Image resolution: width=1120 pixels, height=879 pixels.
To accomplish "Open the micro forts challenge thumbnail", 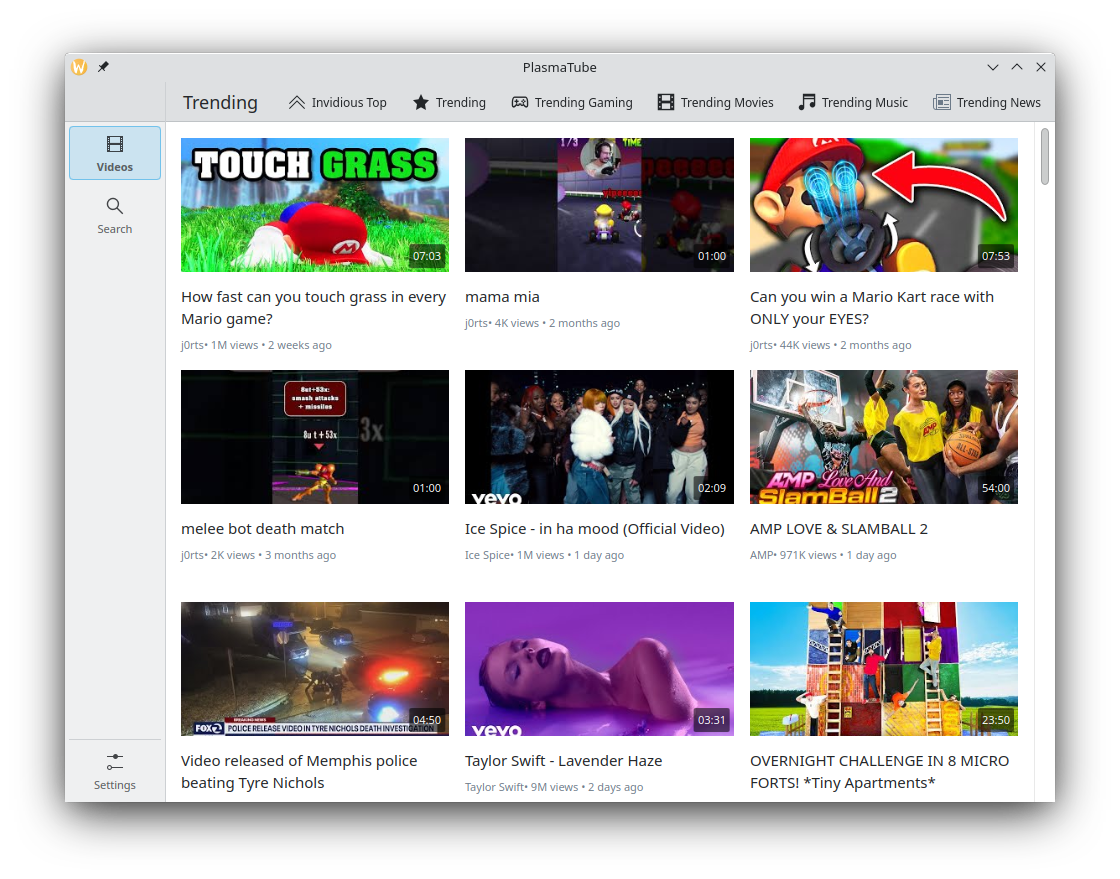I will [884, 669].
